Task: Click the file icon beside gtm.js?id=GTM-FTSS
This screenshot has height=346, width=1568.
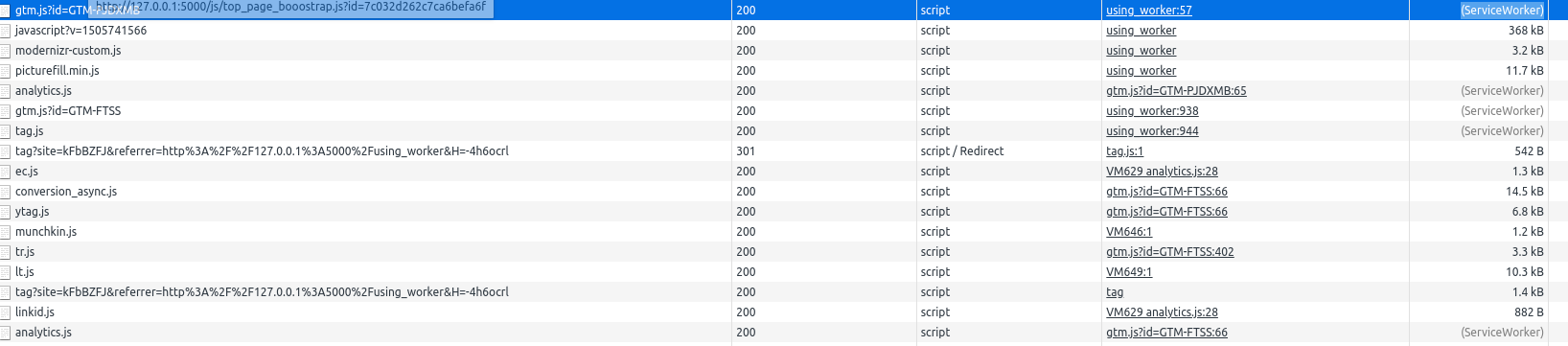Action: pyautogui.click(x=5, y=111)
